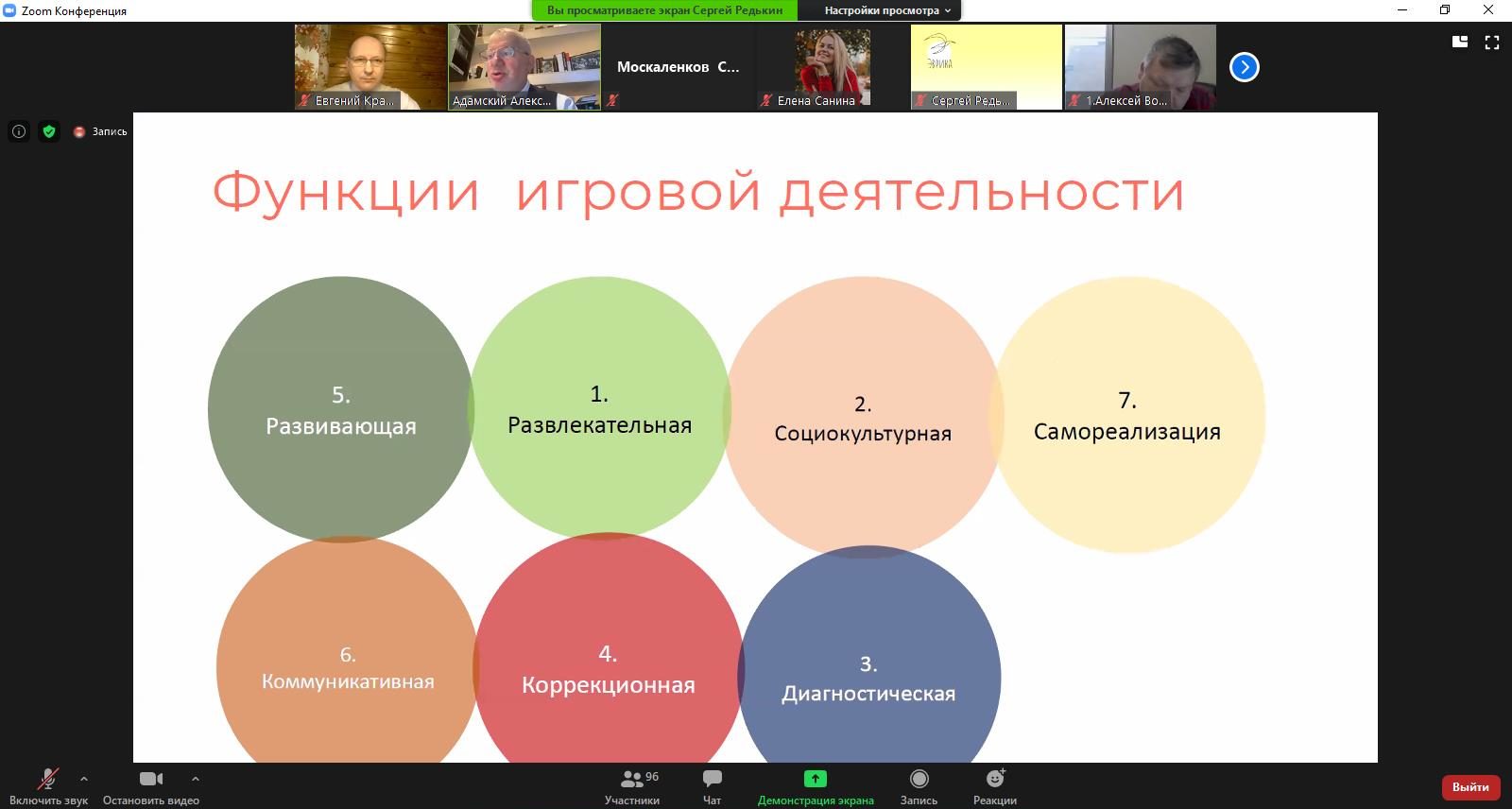Click the green Share Screen icon
Image resolution: width=1512 pixels, height=809 pixels.
(815, 780)
